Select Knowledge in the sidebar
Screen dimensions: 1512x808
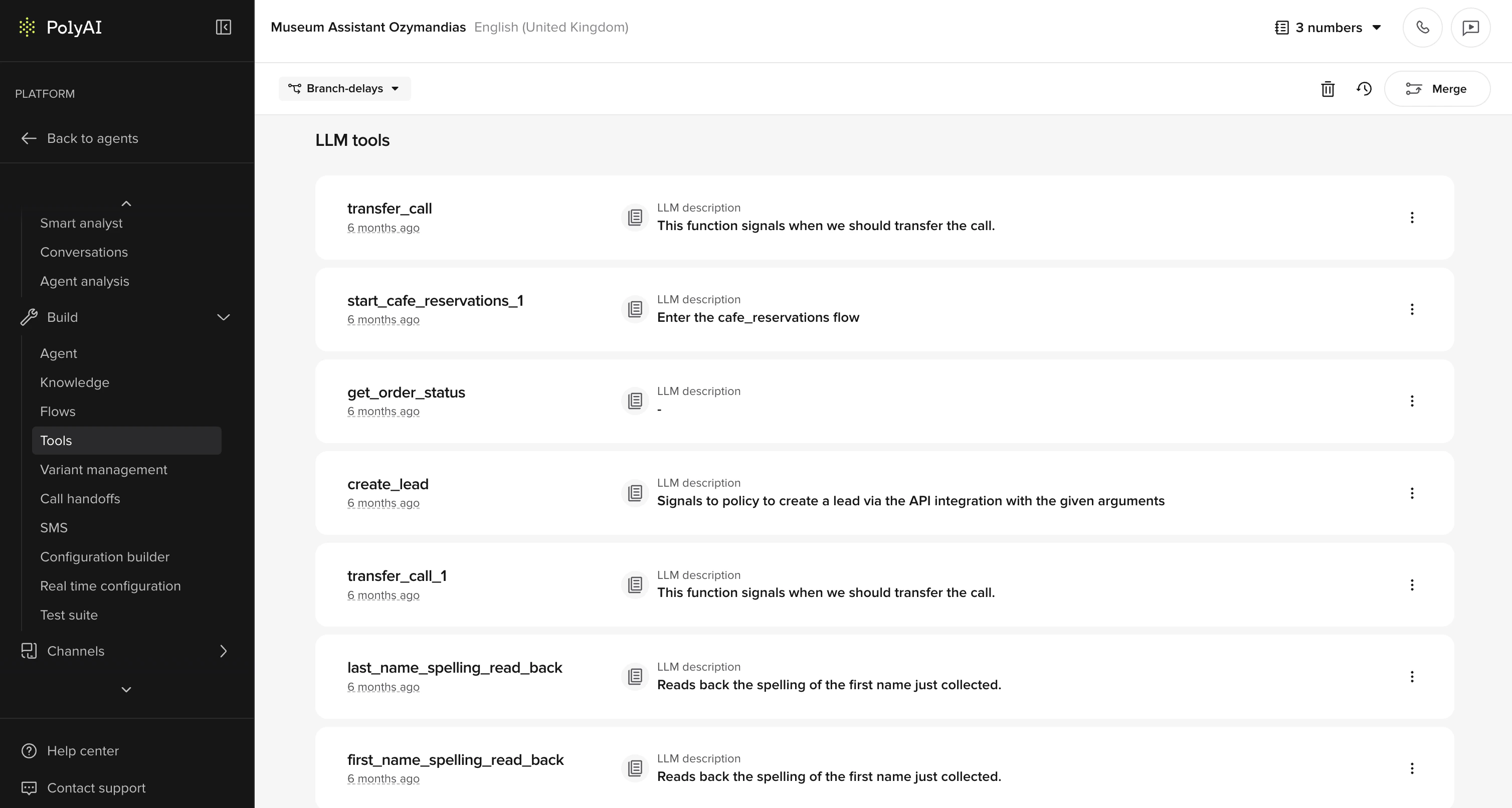coord(75,382)
